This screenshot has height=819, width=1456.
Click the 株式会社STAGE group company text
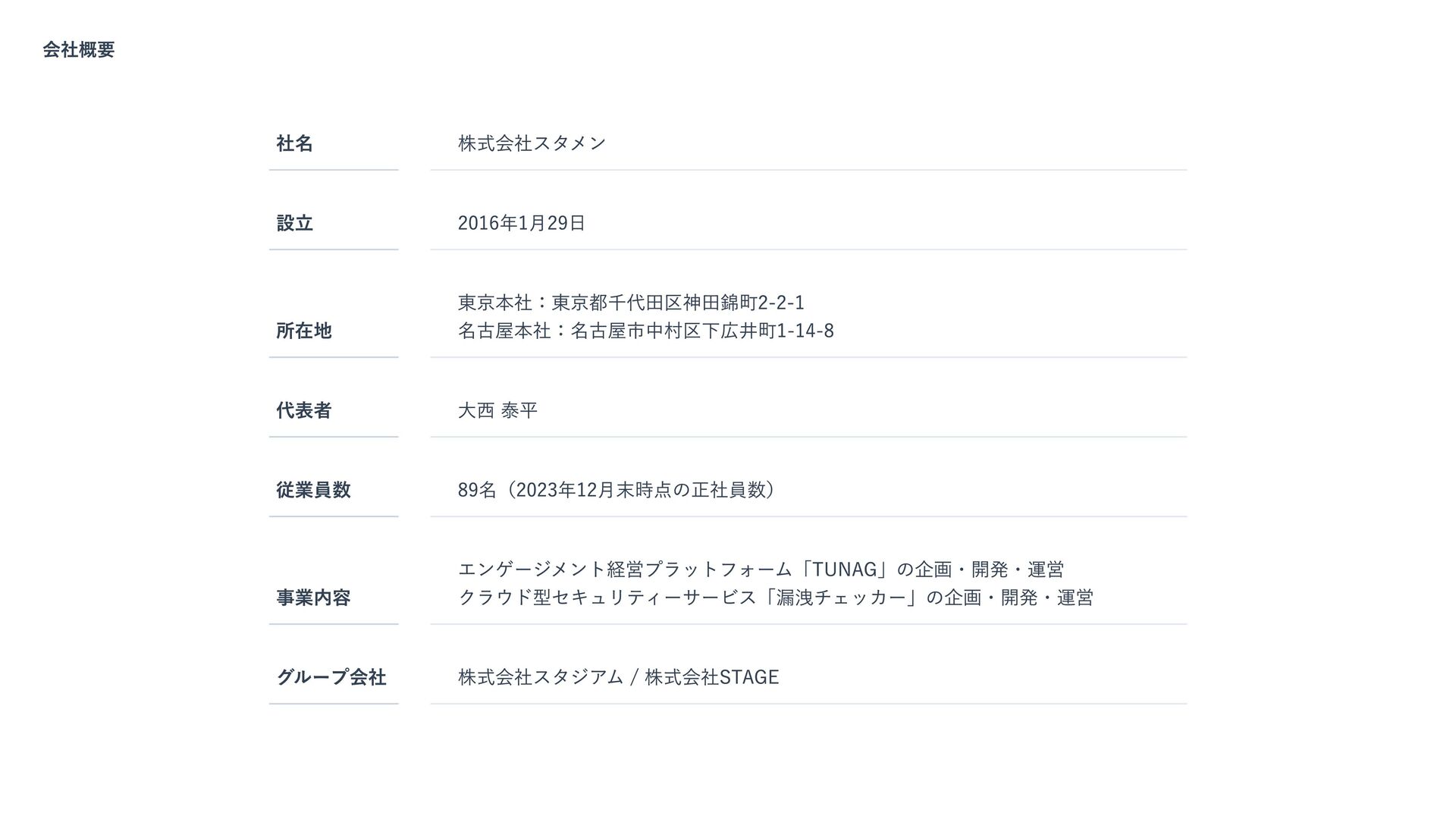(x=711, y=677)
